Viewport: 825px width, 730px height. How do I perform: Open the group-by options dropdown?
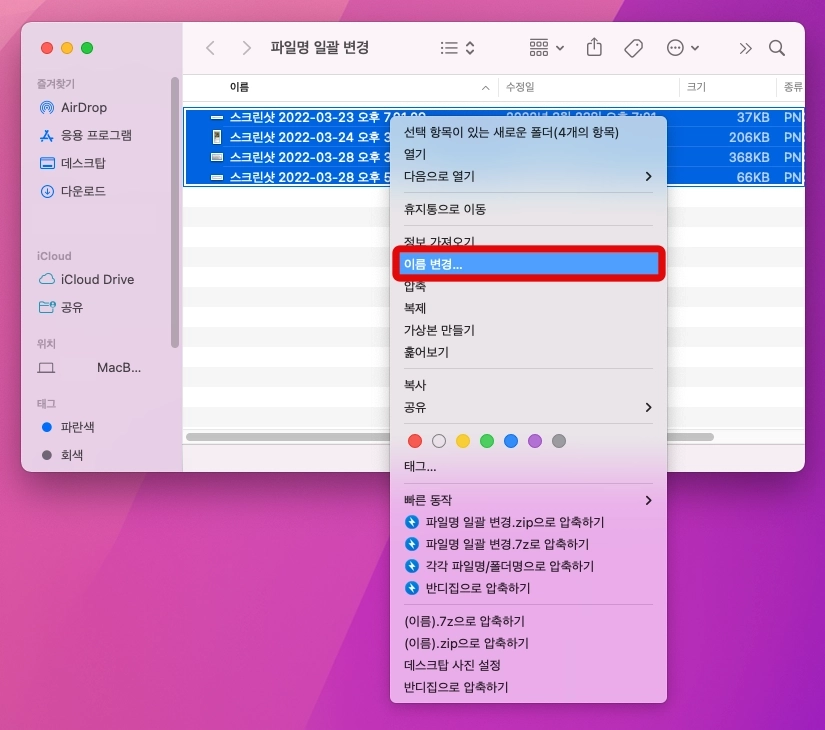pyautogui.click(x=546, y=48)
